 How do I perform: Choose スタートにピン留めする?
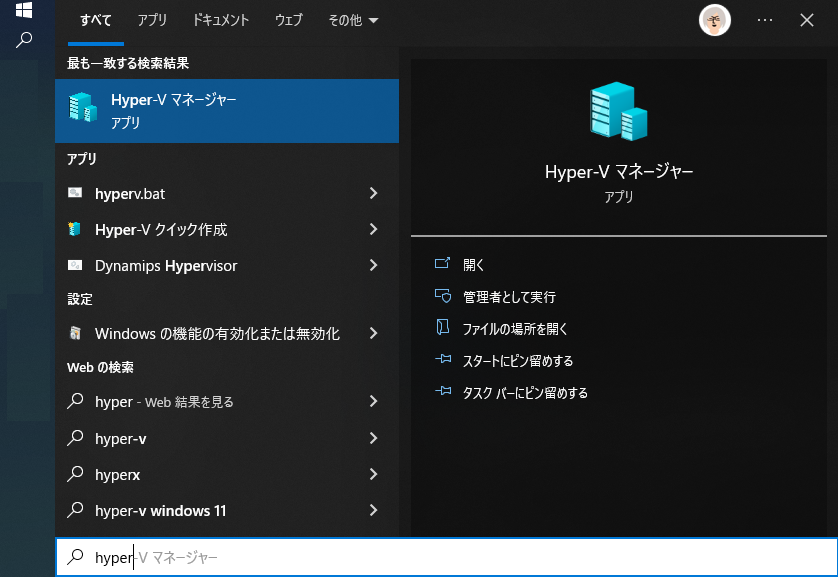tap(518, 361)
